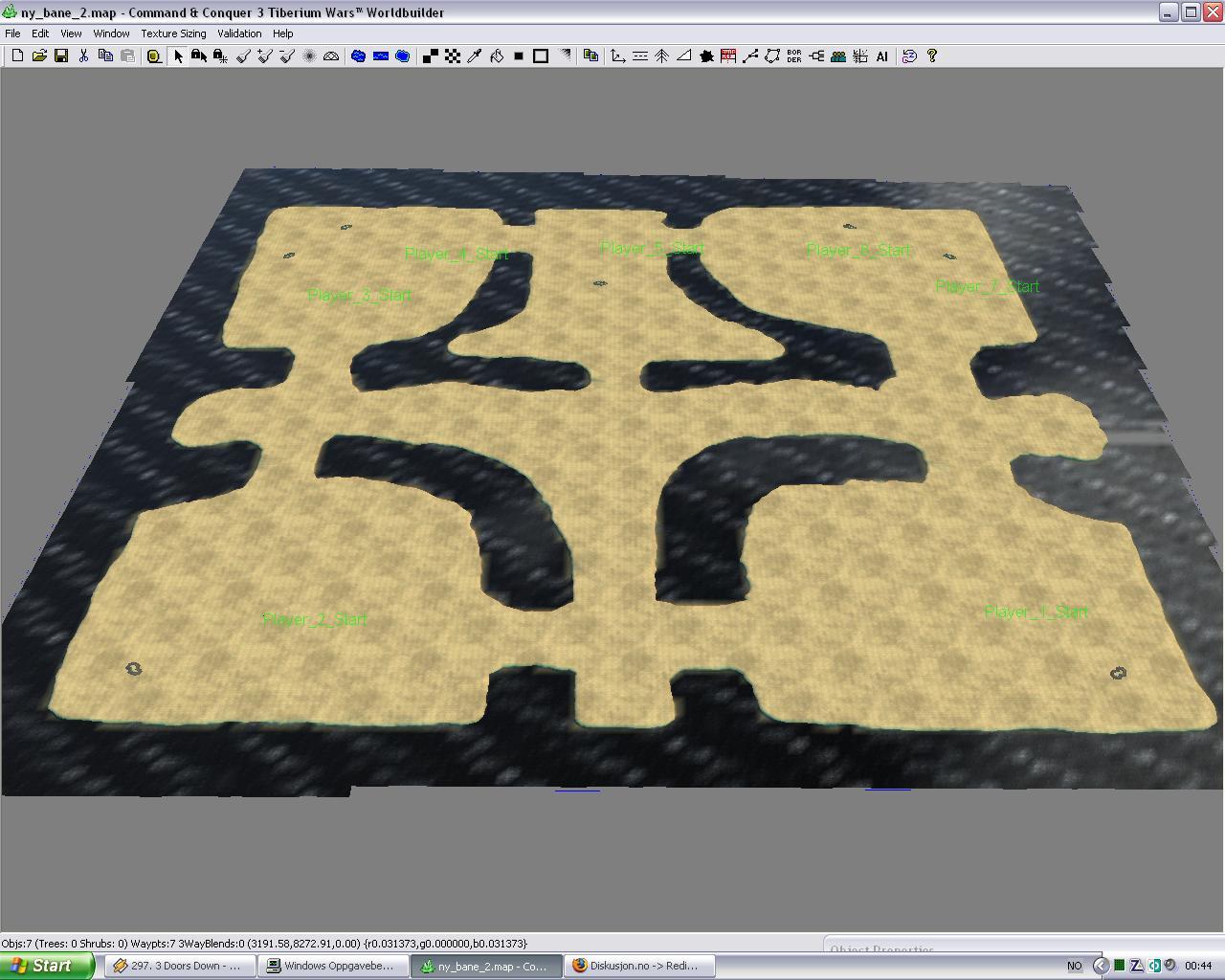
Task: Select the river water tool
Action: tap(381, 56)
